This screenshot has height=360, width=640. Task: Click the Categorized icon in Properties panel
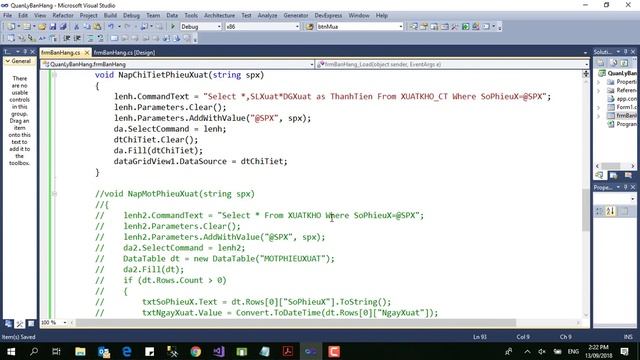(600, 211)
